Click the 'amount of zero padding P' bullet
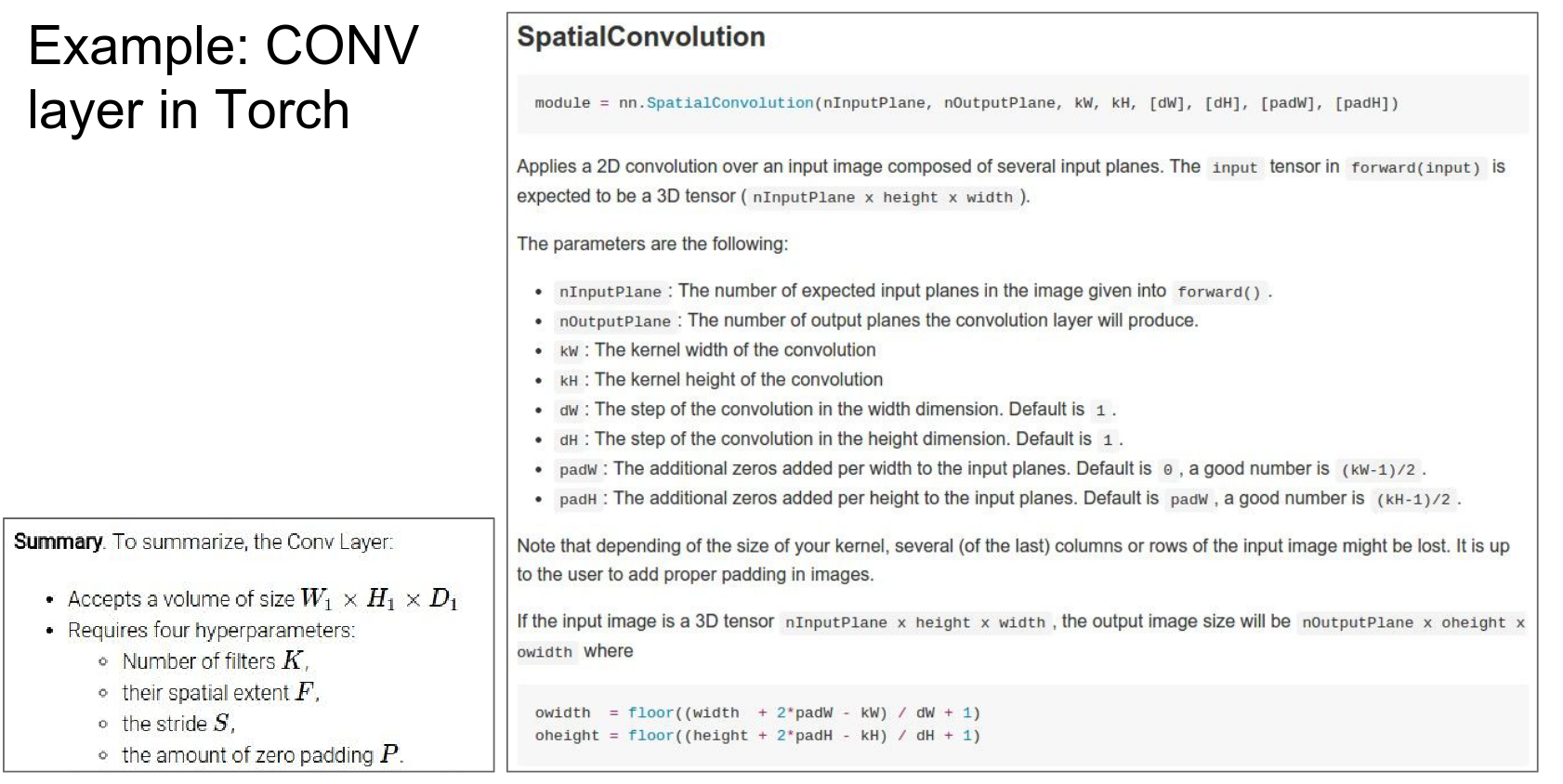This screenshot has width=1563, height=784. pos(262,755)
